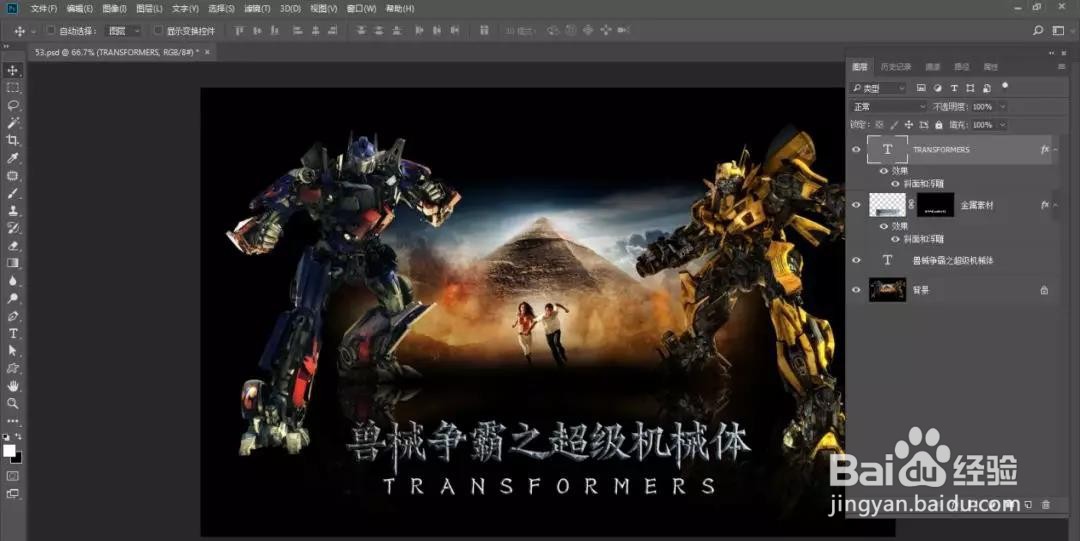Select the Pen tool
The image size is (1080, 541).
(x=12, y=316)
